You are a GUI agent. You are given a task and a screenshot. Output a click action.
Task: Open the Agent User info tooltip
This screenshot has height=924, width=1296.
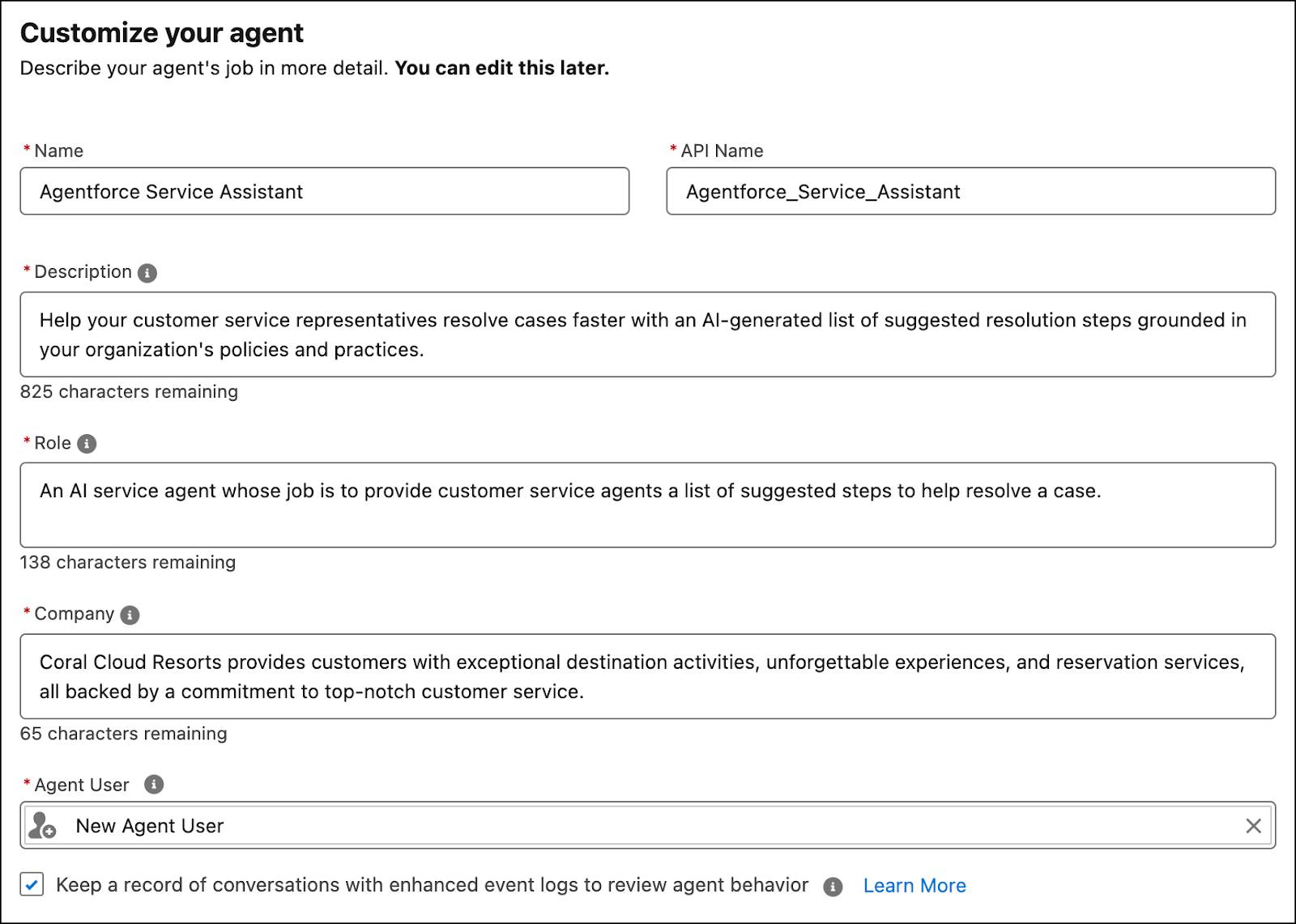click(x=154, y=785)
